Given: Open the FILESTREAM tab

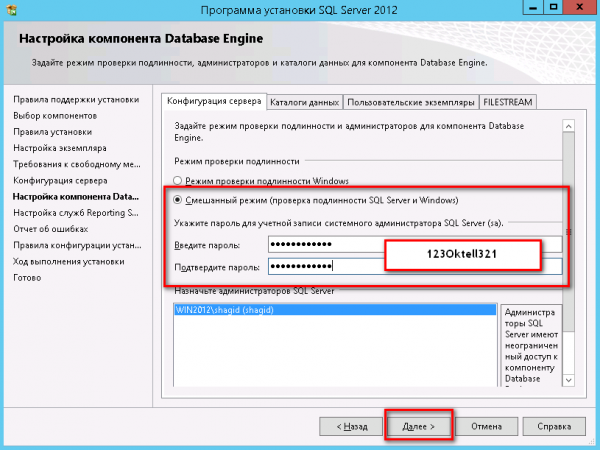Looking at the screenshot, I should (x=508, y=101).
